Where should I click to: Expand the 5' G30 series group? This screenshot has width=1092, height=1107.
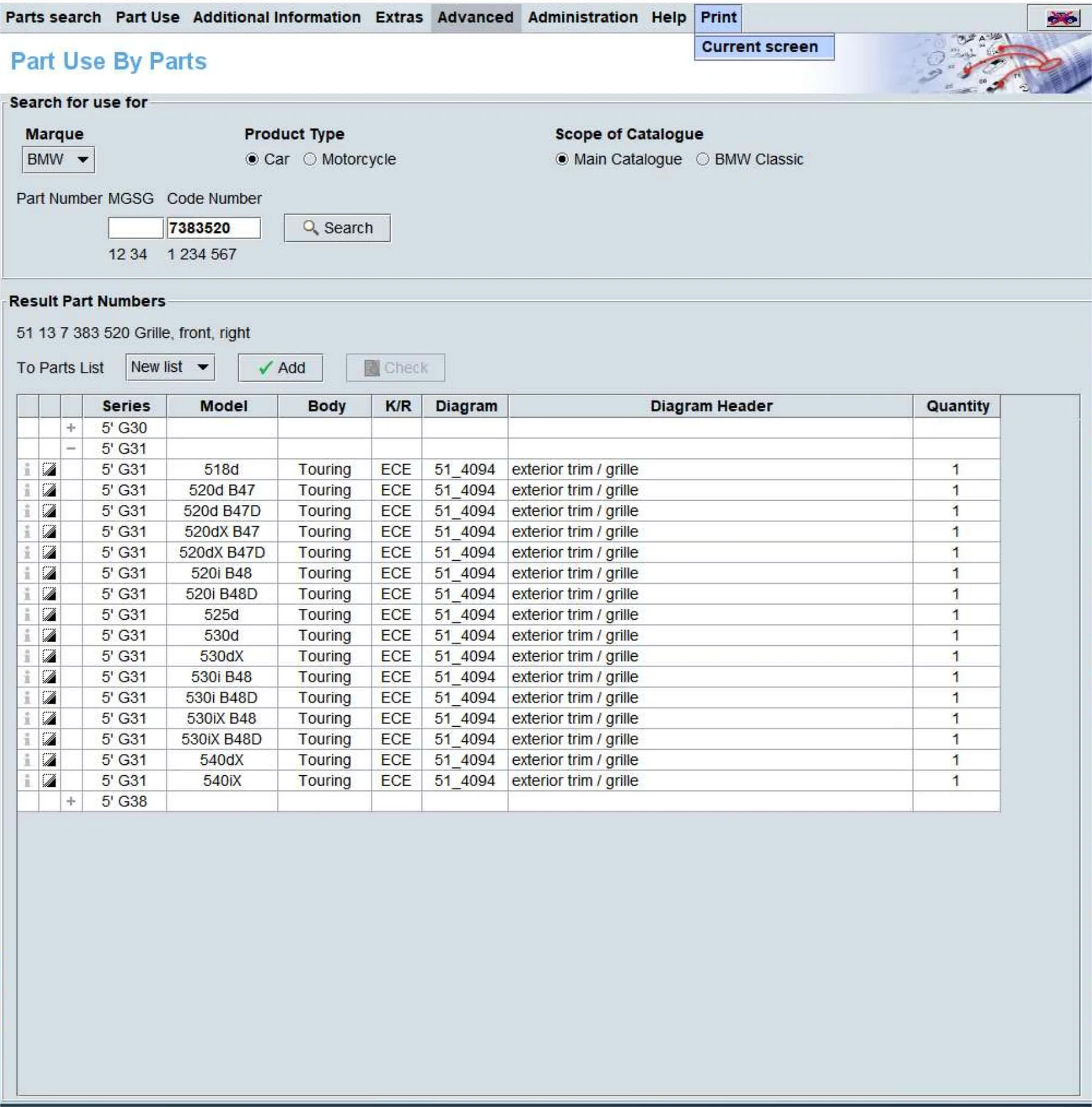(x=71, y=428)
